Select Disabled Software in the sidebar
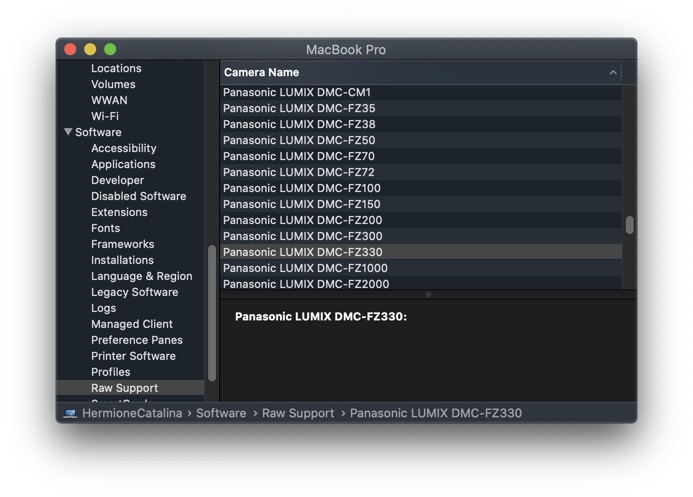The height and width of the screenshot is (497, 693). [x=139, y=196]
